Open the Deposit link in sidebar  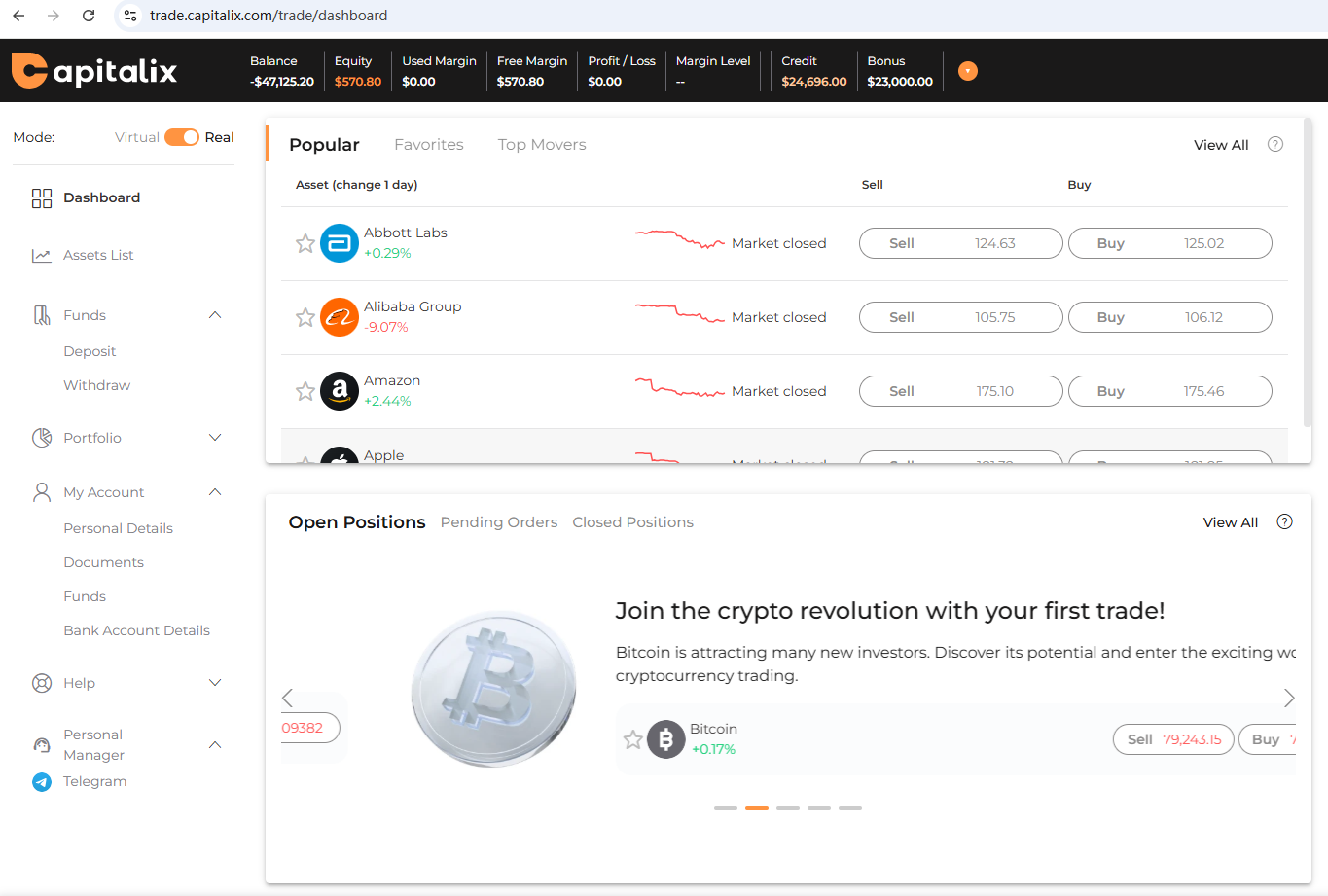point(90,351)
